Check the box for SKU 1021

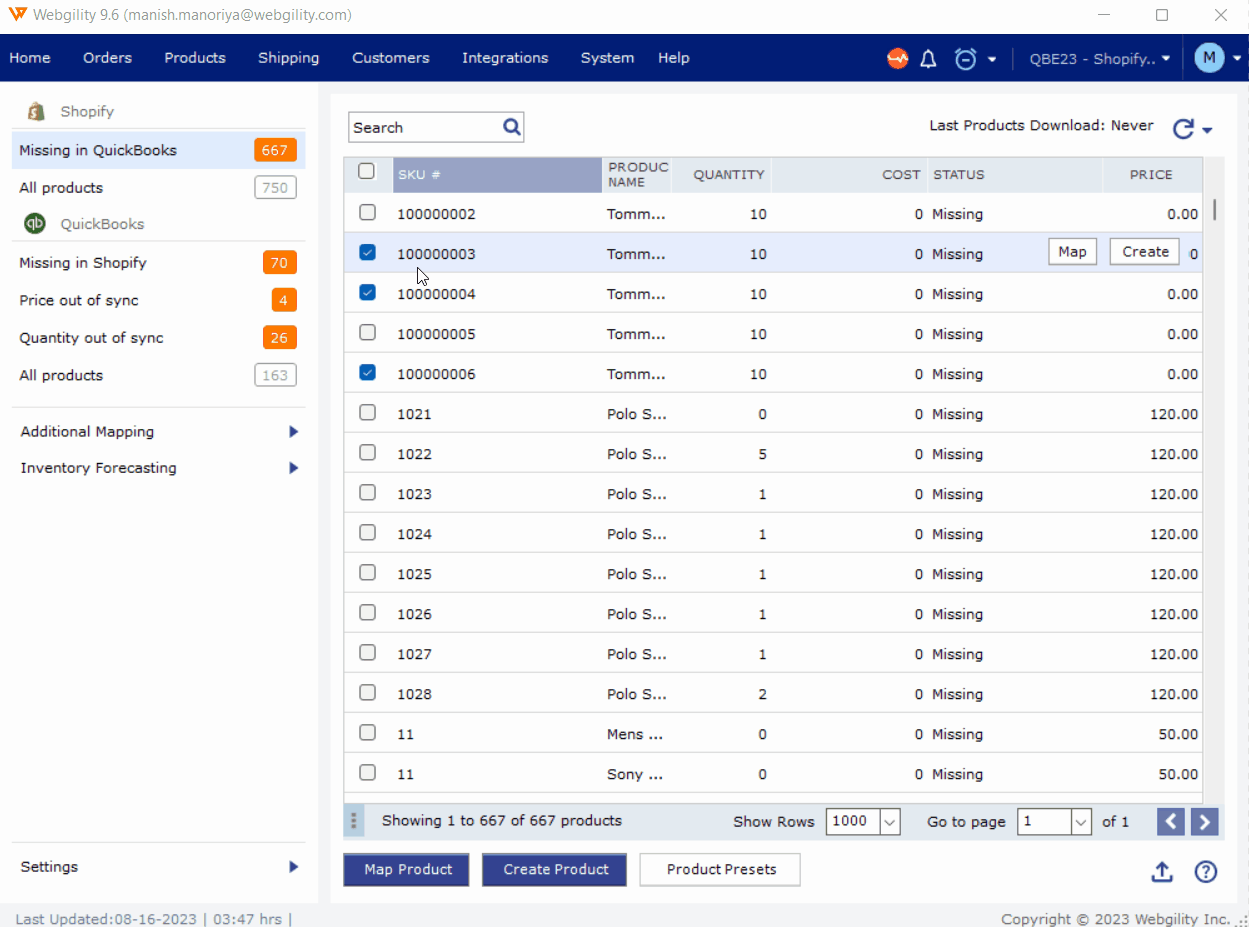(367, 413)
